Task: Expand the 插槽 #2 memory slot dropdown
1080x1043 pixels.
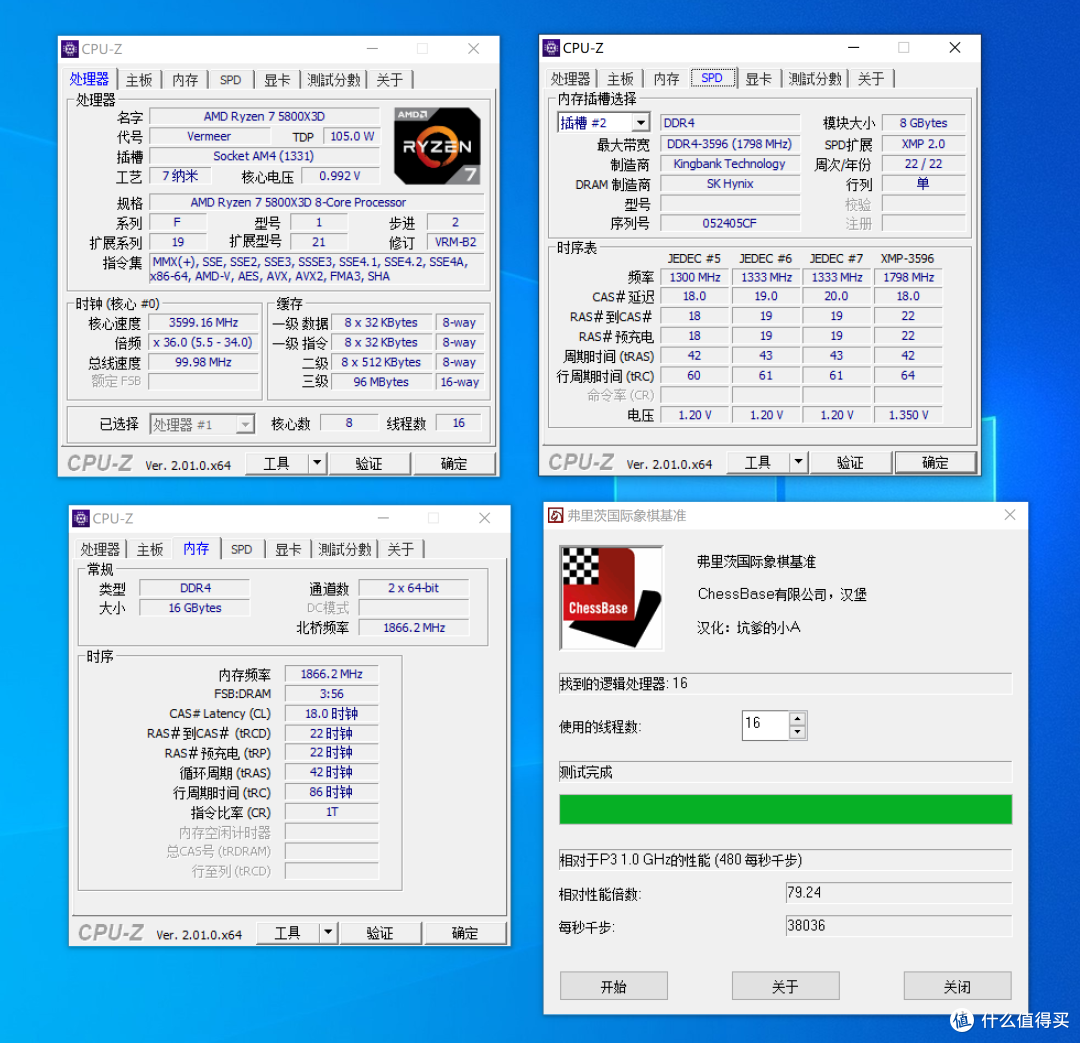Action: (x=641, y=123)
